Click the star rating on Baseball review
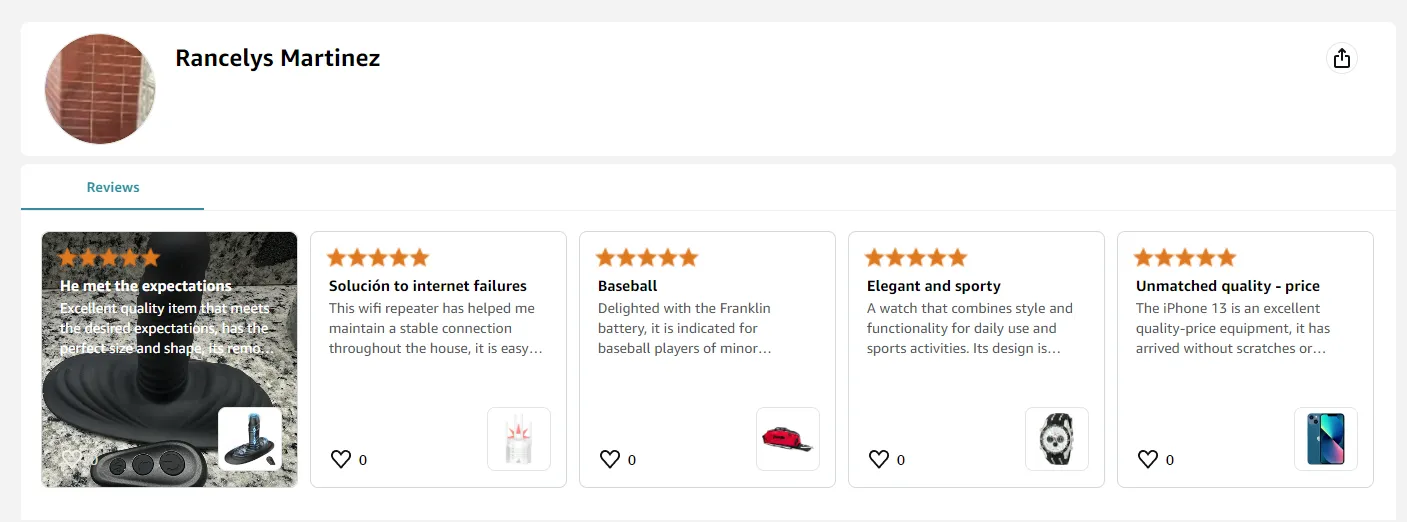Image resolution: width=1407 pixels, height=522 pixels. point(647,258)
